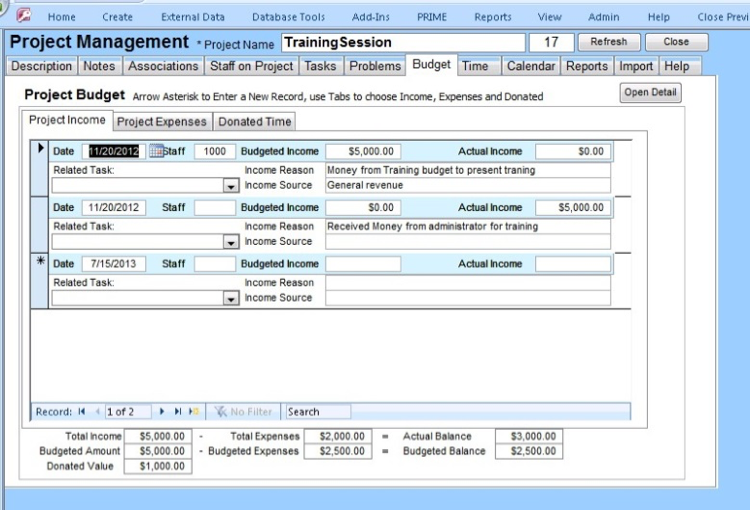Select the new record asterisk row selector
The height and width of the screenshot is (510, 750).
point(40,261)
